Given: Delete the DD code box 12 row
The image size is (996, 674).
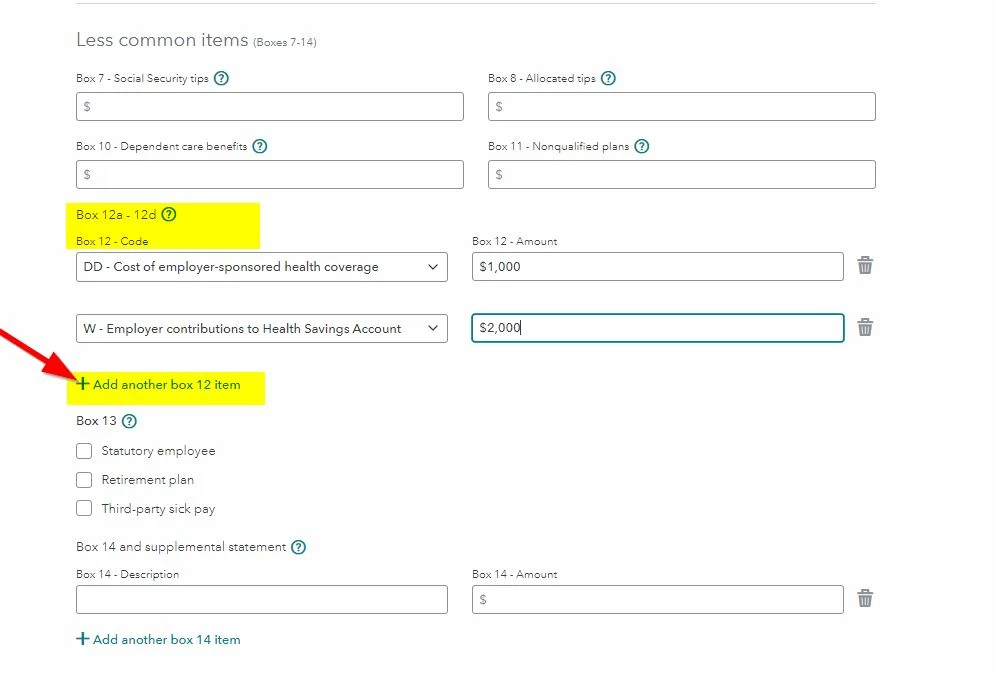Looking at the screenshot, I should click(865, 265).
